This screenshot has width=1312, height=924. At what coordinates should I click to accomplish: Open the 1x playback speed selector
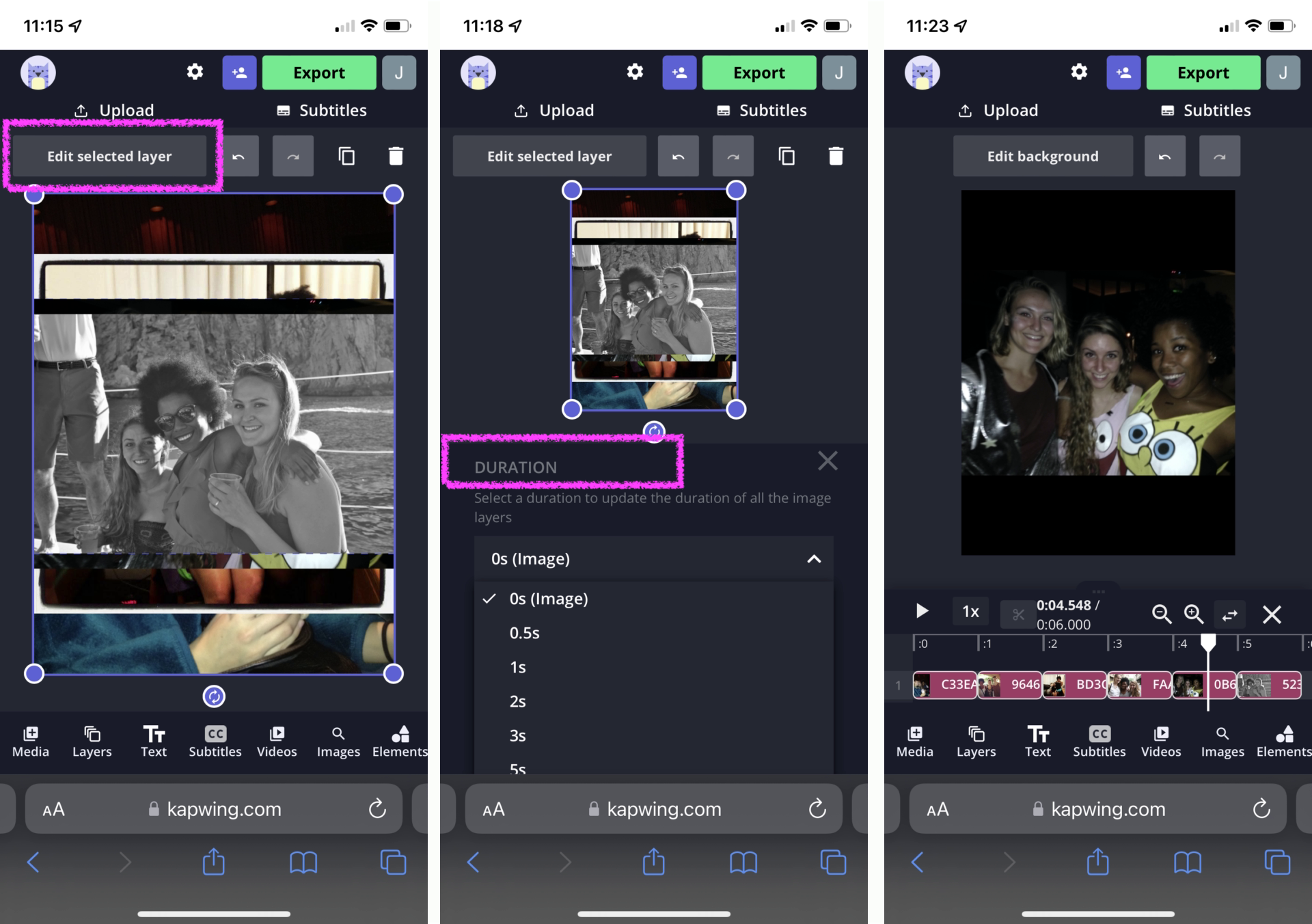[970, 612]
